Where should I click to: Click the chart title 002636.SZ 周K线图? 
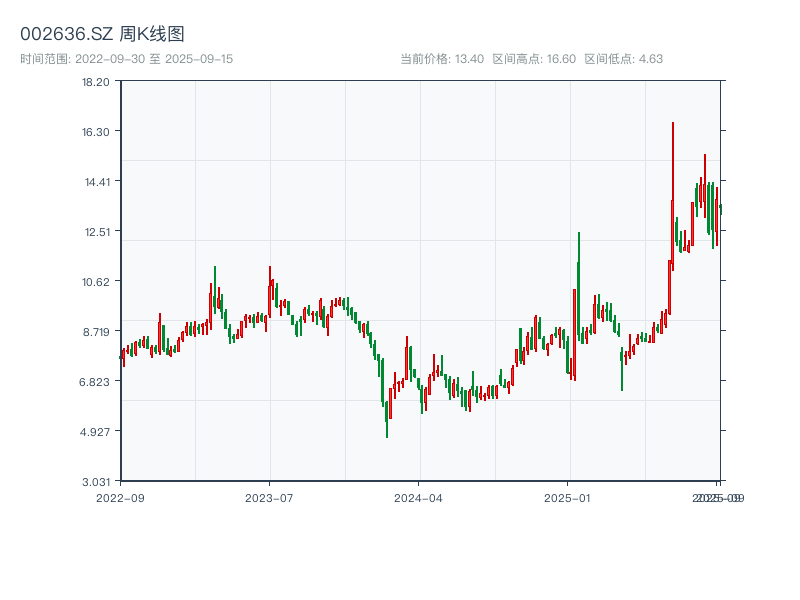[x=102, y=34]
